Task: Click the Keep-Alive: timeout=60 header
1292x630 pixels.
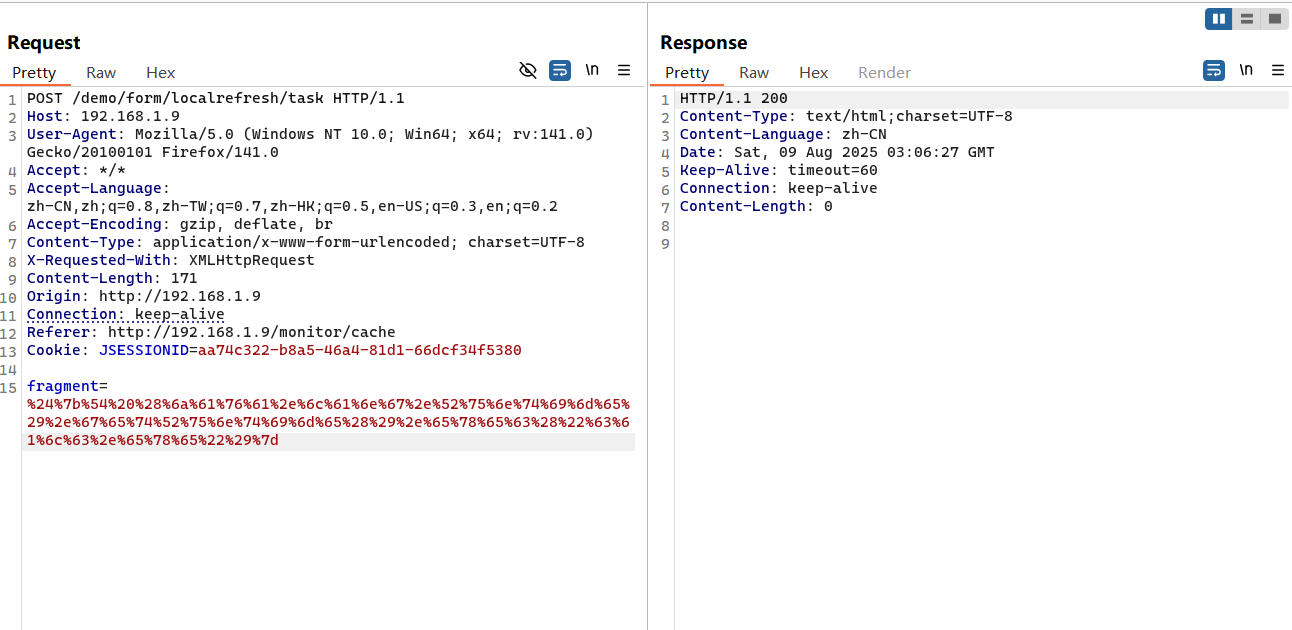Action: tap(779, 170)
